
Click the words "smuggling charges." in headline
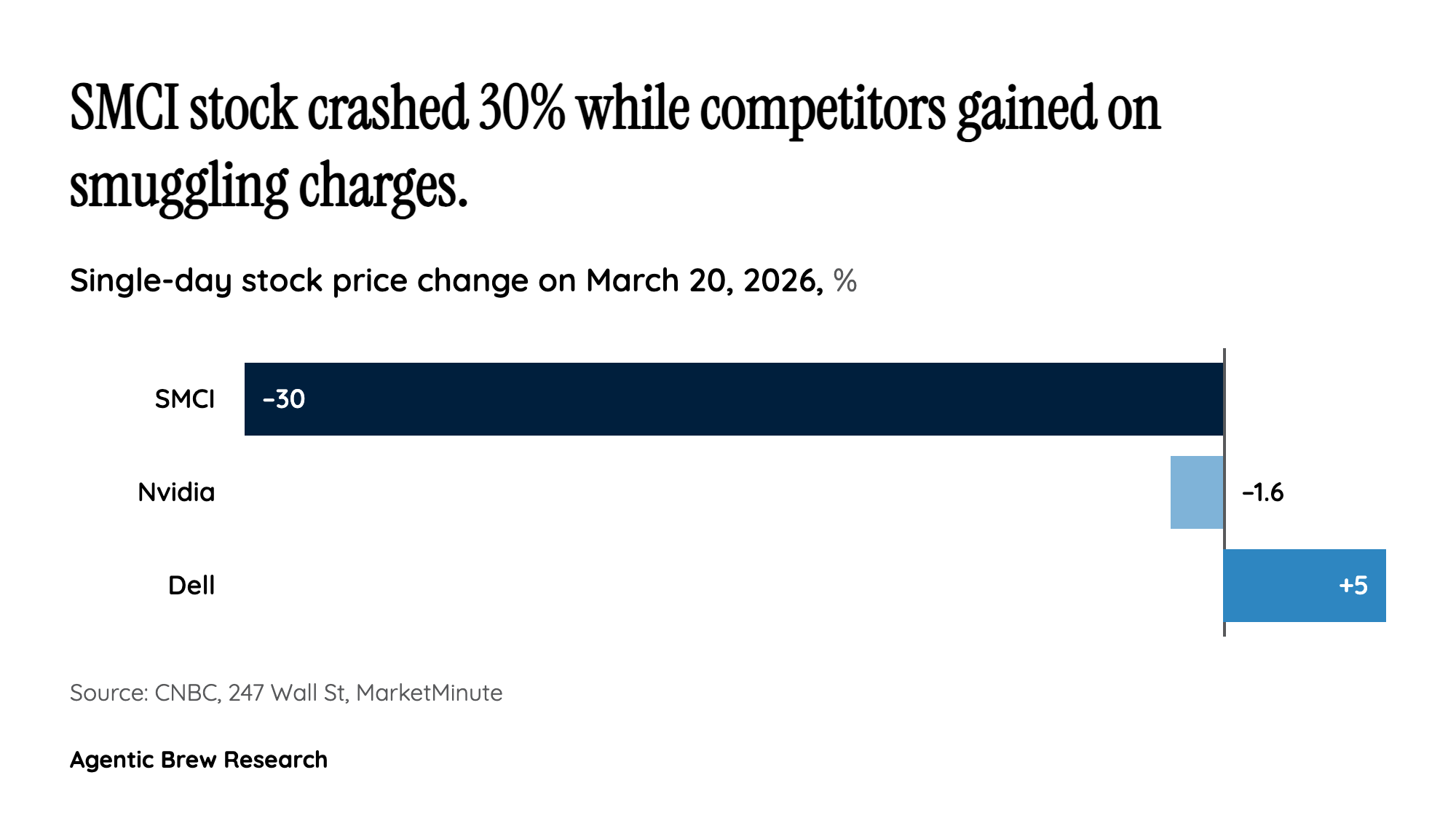269,186
